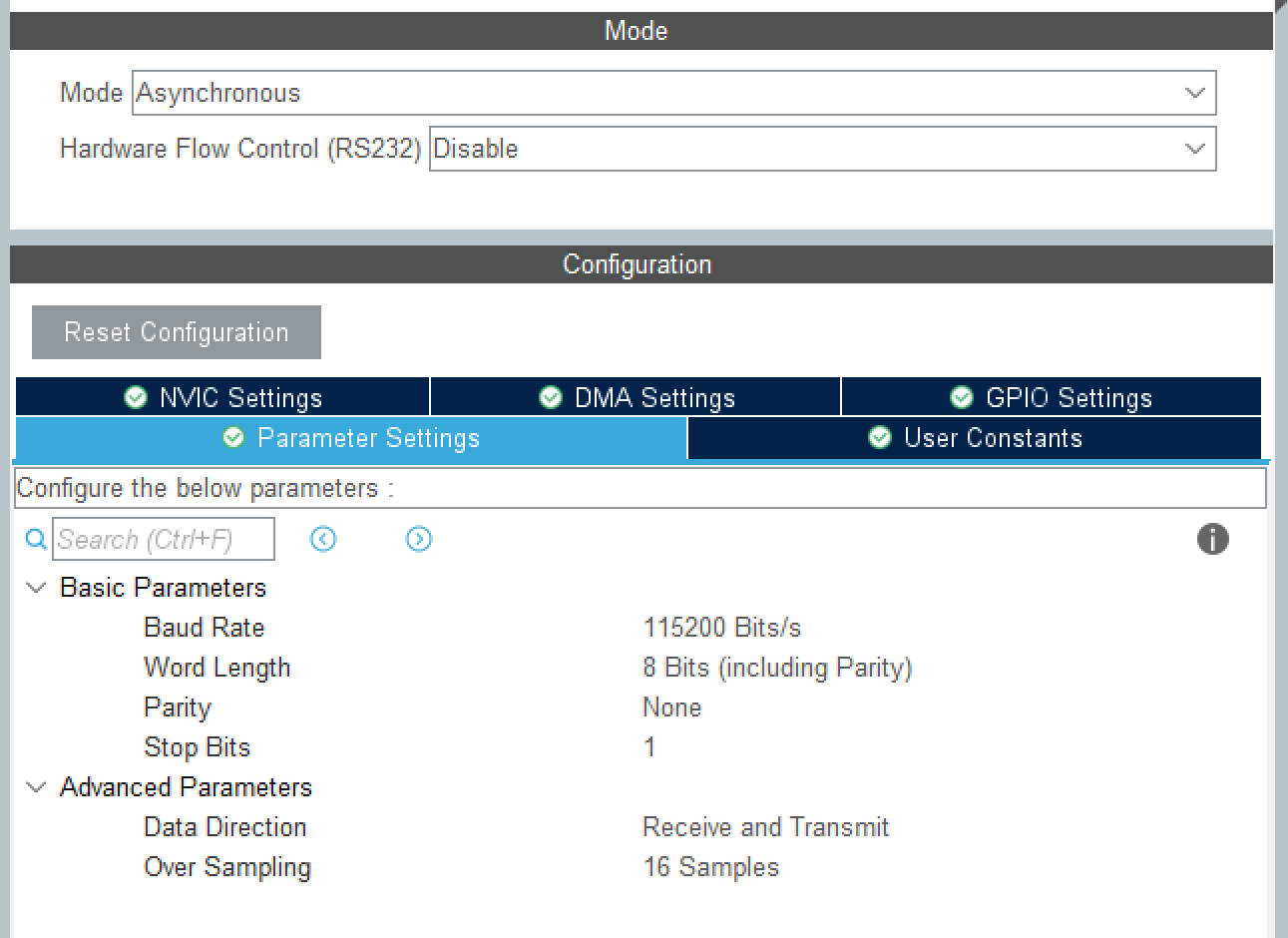Focus the parameter Search field
Screen dimensions: 1288x938
point(163,540)
